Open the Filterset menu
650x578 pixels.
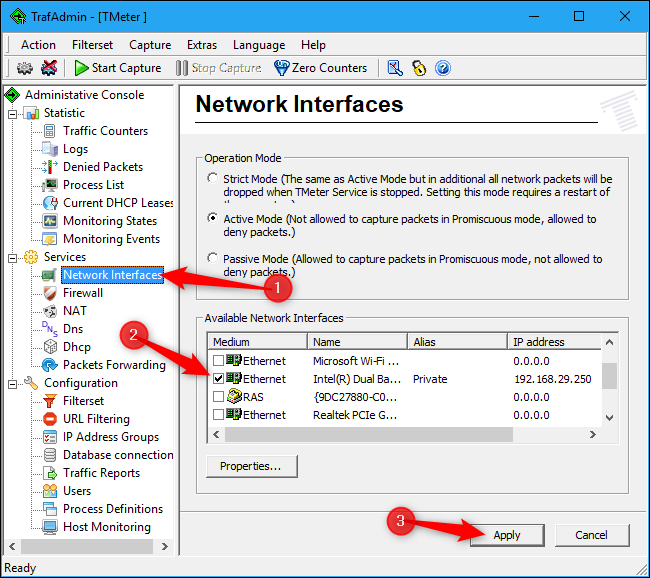pos(92,45)
